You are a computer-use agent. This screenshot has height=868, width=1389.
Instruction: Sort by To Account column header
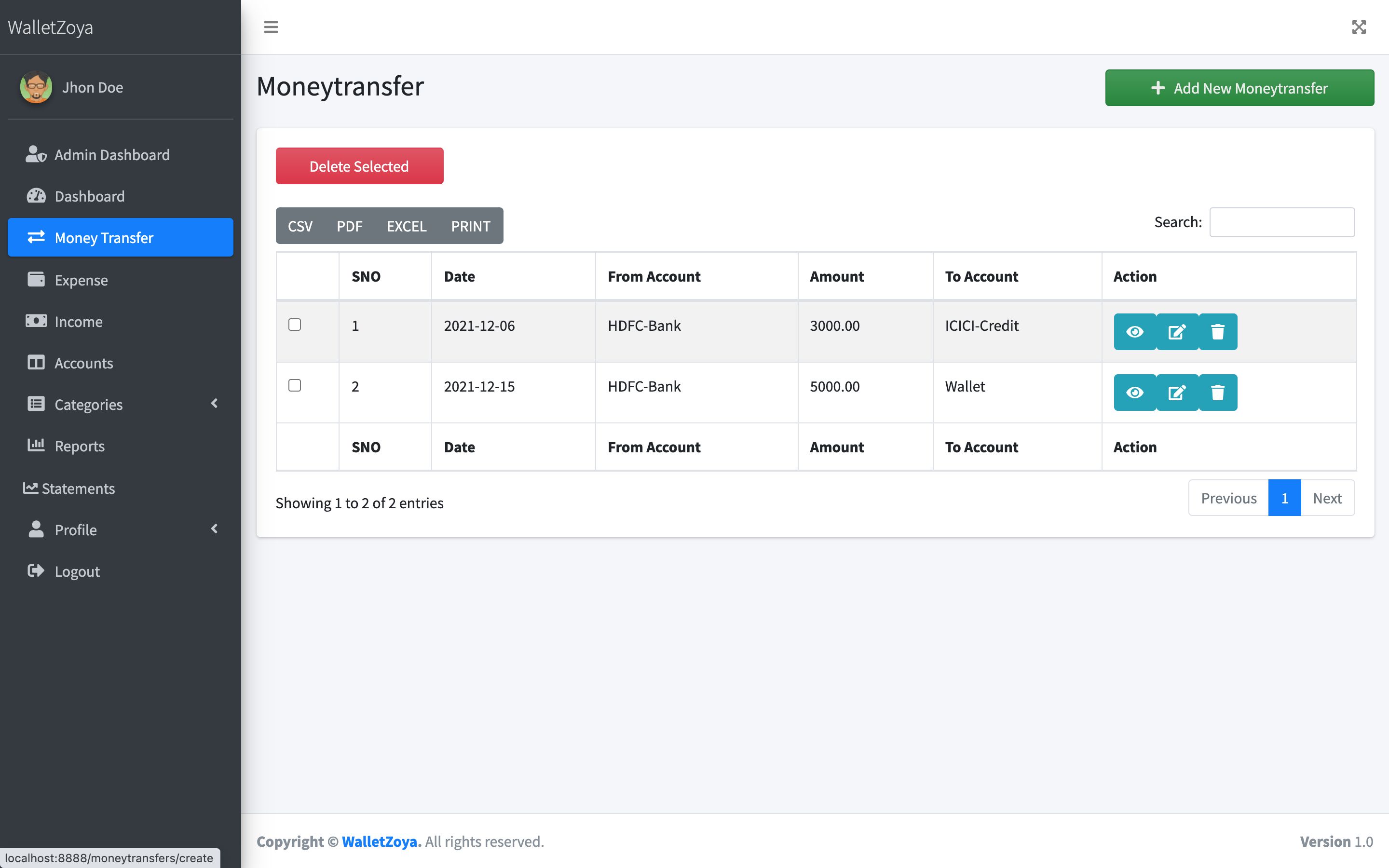(1017, 276)
